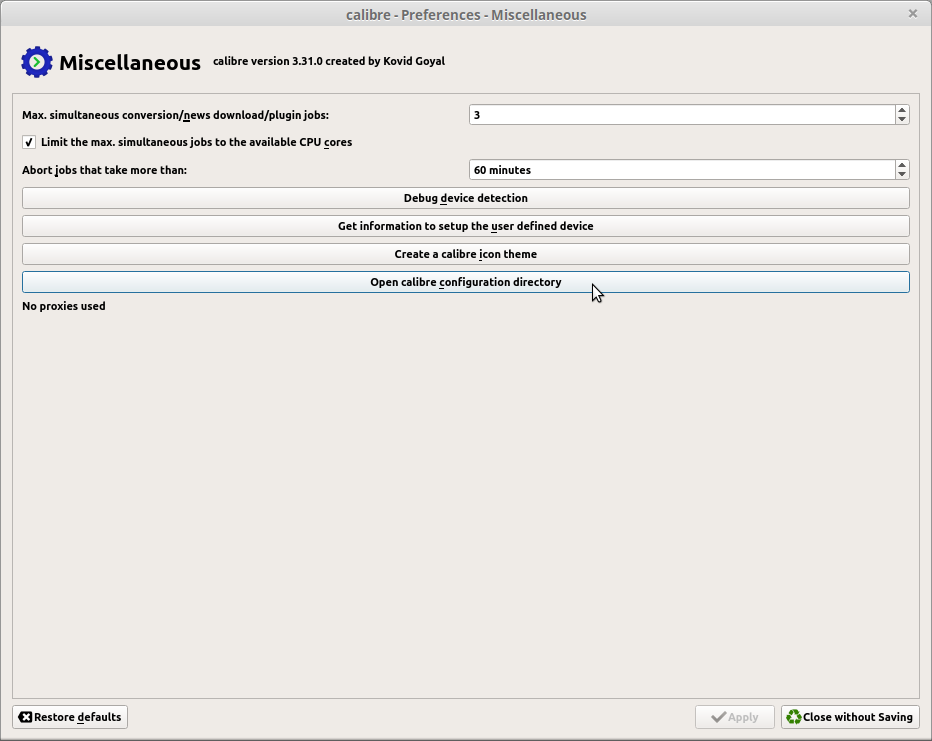Click the Max. simultaneous conversion jobs label

[175, 115]
